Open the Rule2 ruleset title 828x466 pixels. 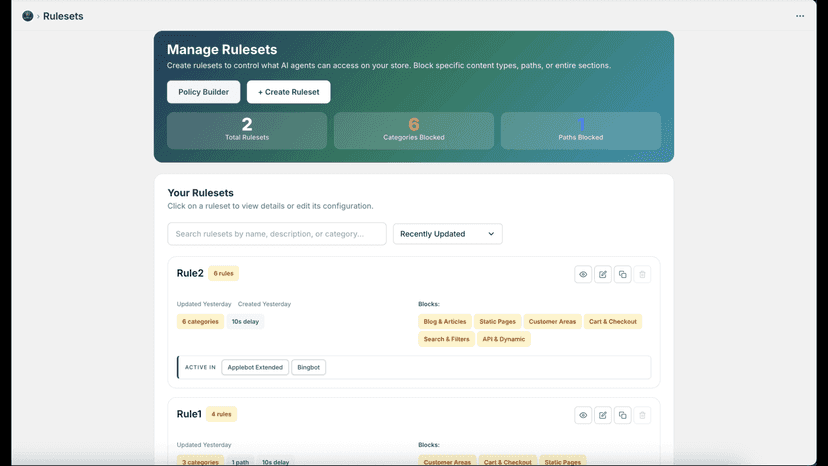190,273
